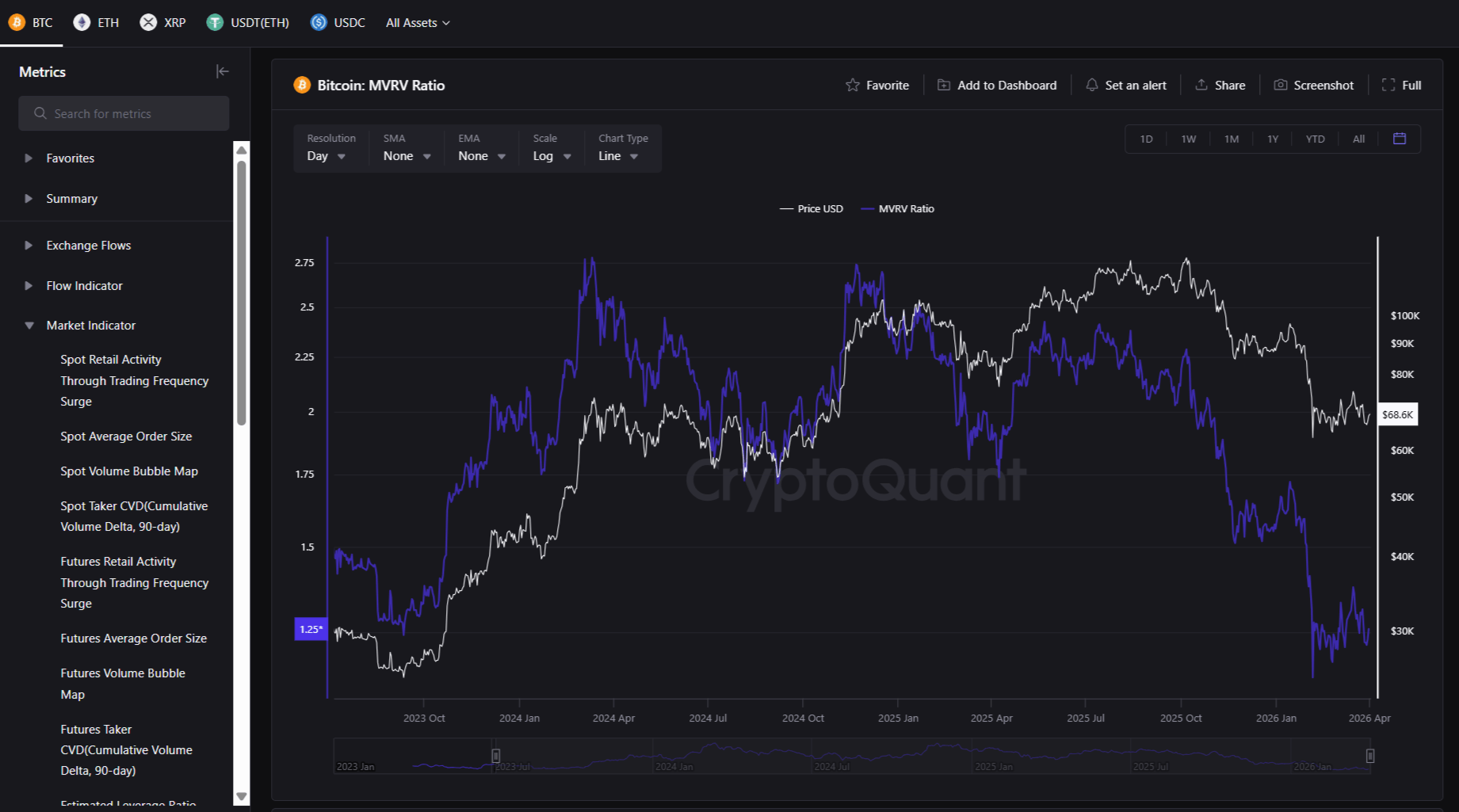Toggle the MVRV Ratio series in the legend

click(896, 208)
